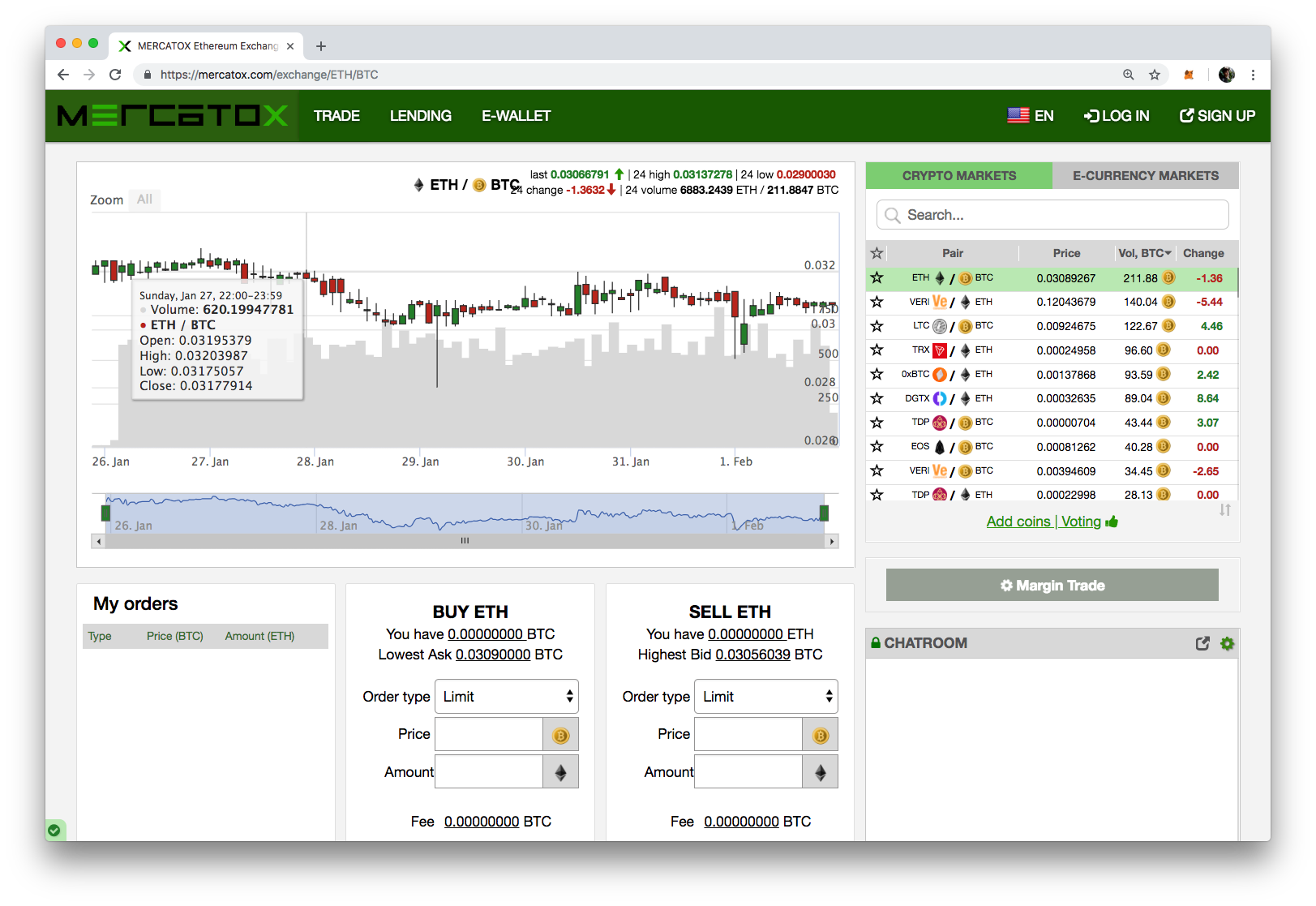Favorite the ETH/BTC pair star
The width and height of the screenshot is (1316, 906).
point(877,278)
